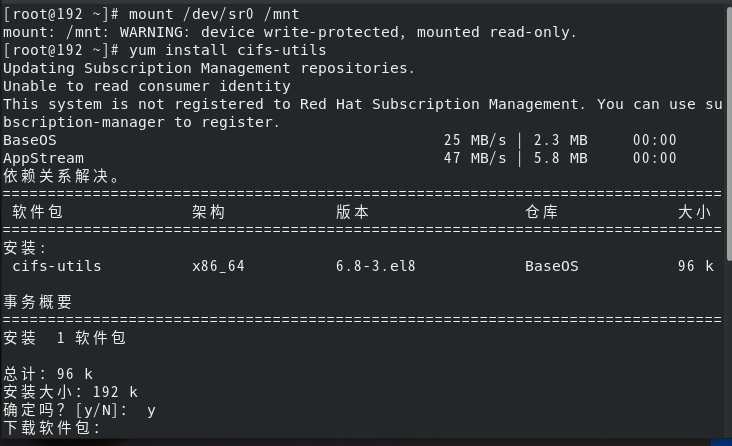732x446 pixels.
Task: Click the '47 MB/s' download speed
Action: (x=475, y=158)
